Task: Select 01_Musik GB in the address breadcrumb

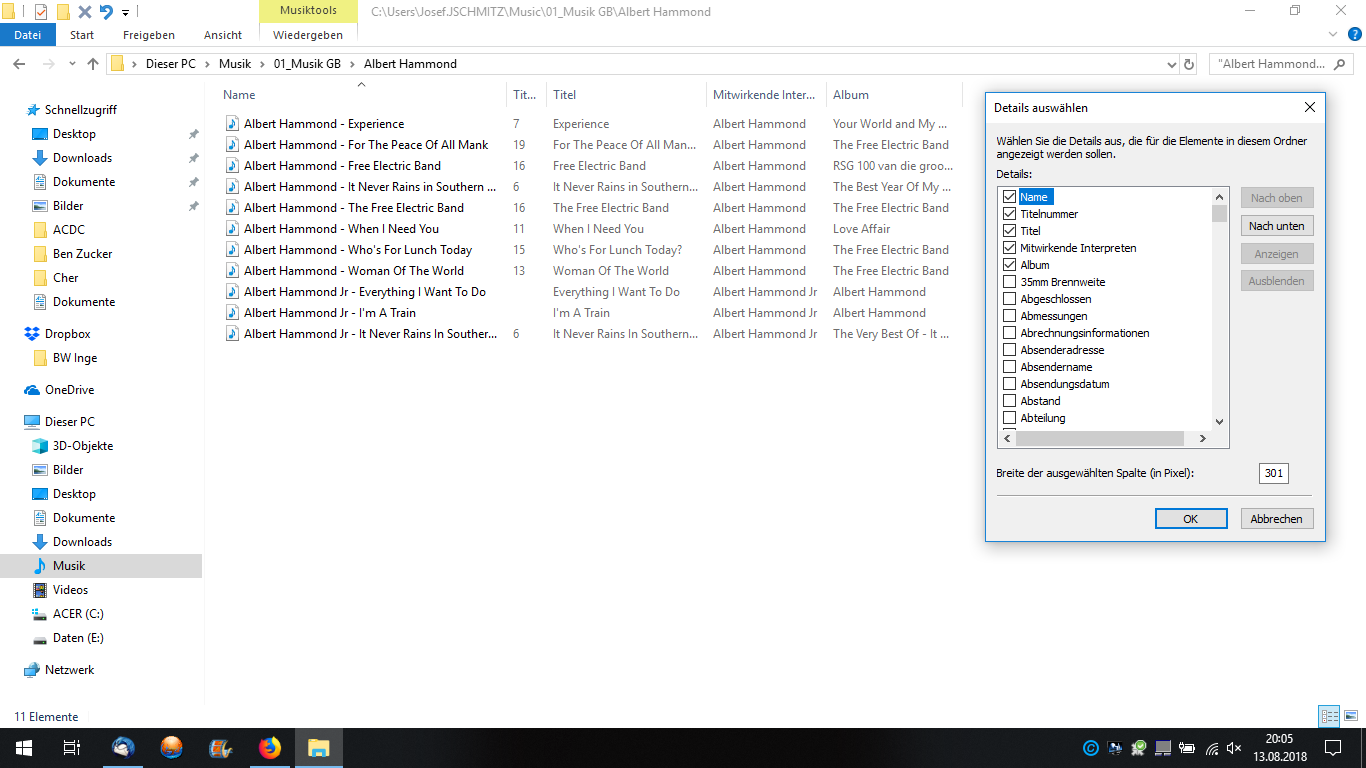Action: pos(307,64)
